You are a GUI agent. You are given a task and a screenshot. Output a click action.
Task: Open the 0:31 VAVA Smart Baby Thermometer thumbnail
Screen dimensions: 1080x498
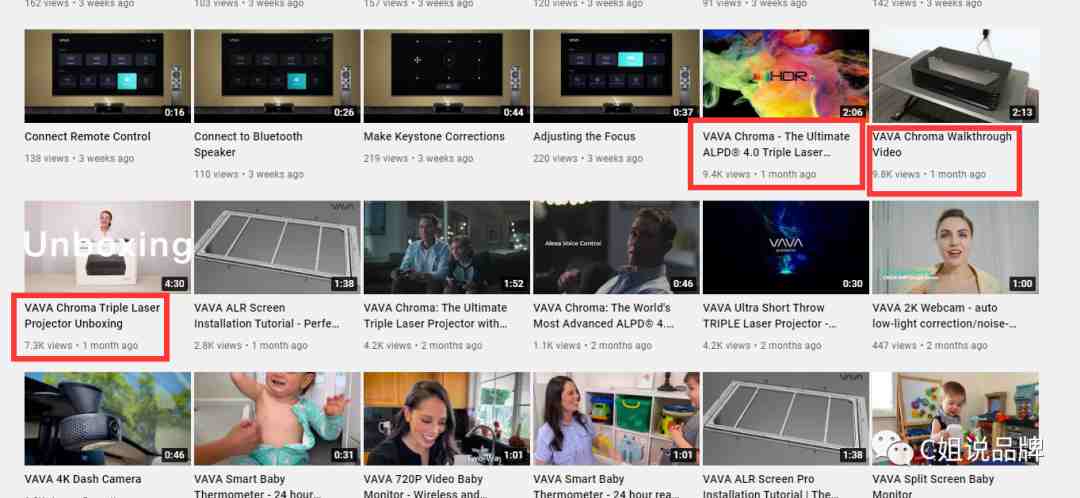pyautogui.click(x=277, y=419)
